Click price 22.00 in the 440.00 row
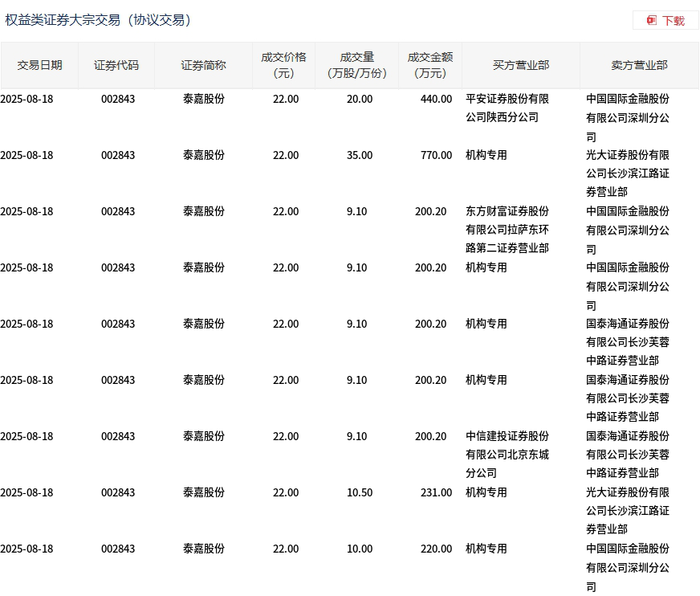Image resolution: width=700 pixels, height=596 pixels. (x=286, y=99)
